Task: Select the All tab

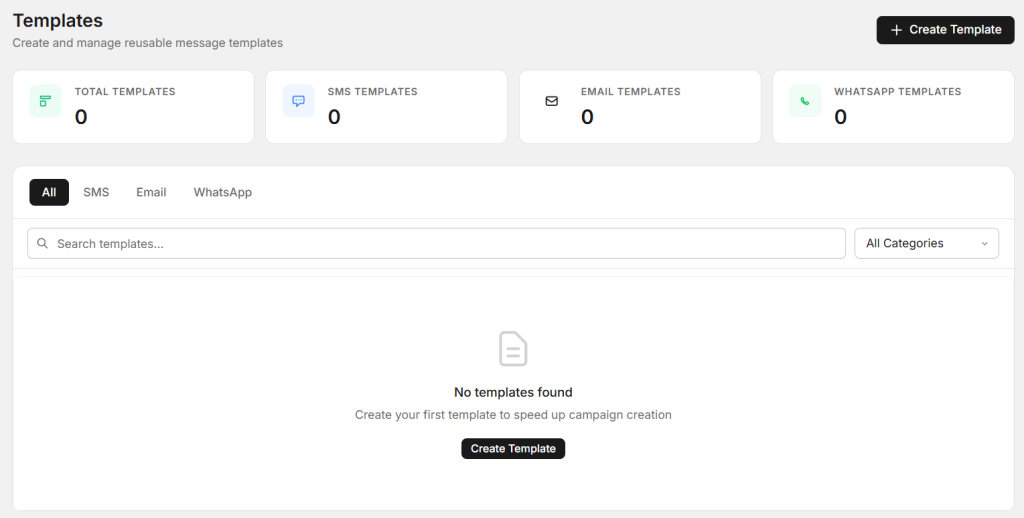Action: pyautogui.click(x=49, y=192)
